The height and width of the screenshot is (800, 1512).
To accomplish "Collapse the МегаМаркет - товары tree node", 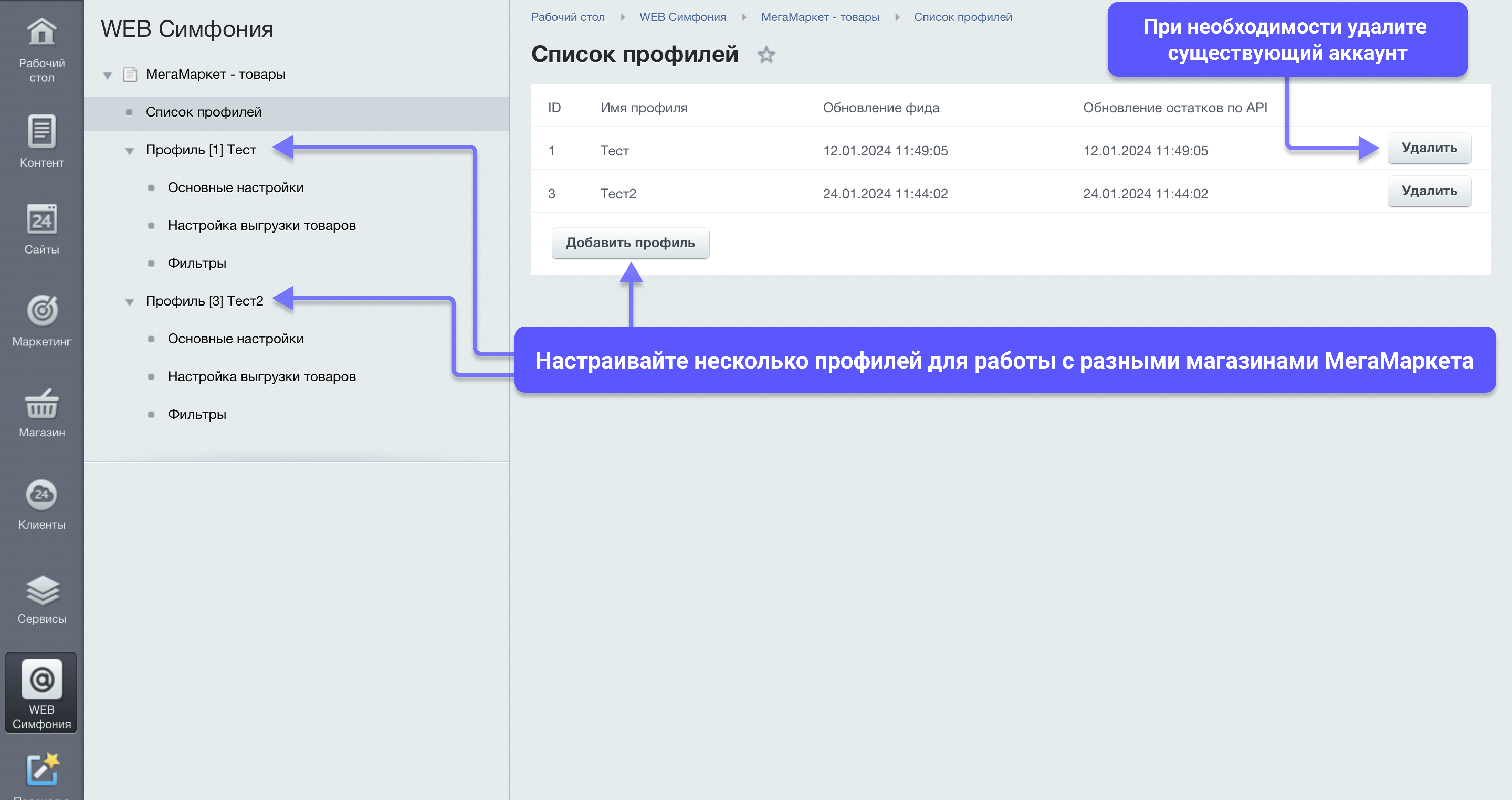I will coord(107,75).
